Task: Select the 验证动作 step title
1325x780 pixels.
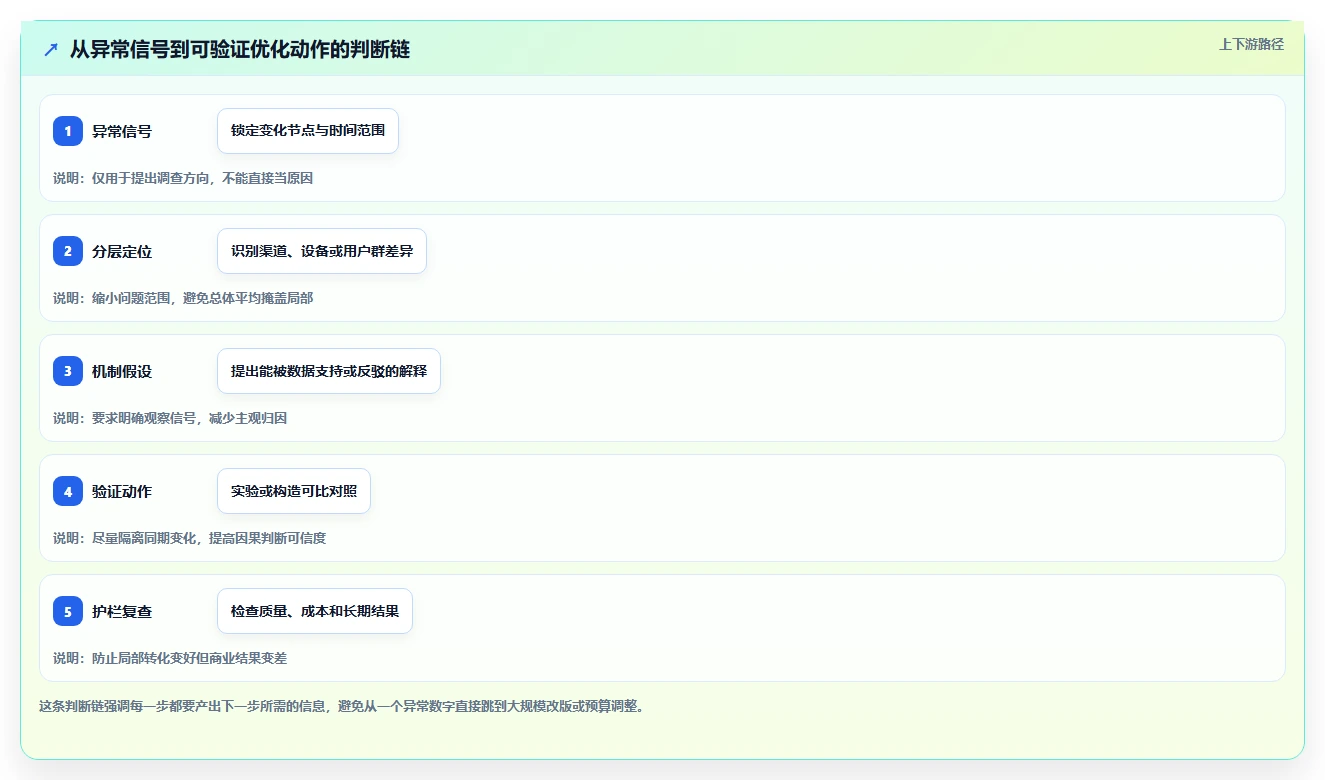Action: coord(122,491)
